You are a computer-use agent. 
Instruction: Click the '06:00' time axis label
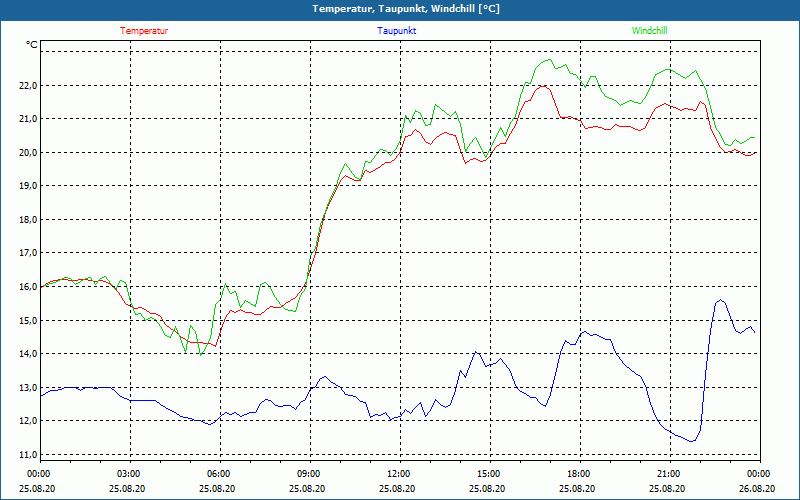(x=217, y=473)
